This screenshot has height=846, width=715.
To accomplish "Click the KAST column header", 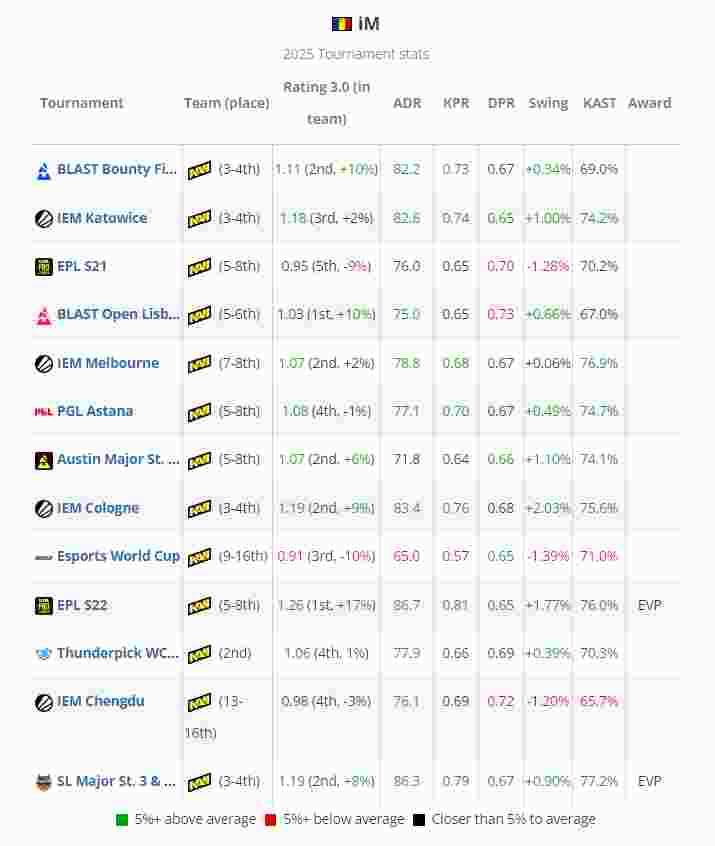I will [x=599, y=103].
